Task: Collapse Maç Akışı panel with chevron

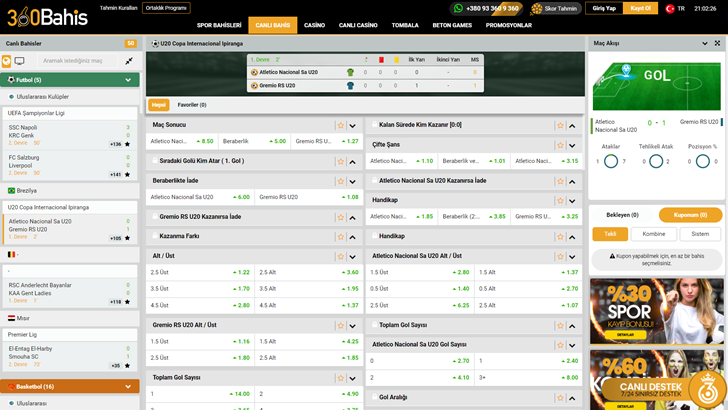Action: 705,43
